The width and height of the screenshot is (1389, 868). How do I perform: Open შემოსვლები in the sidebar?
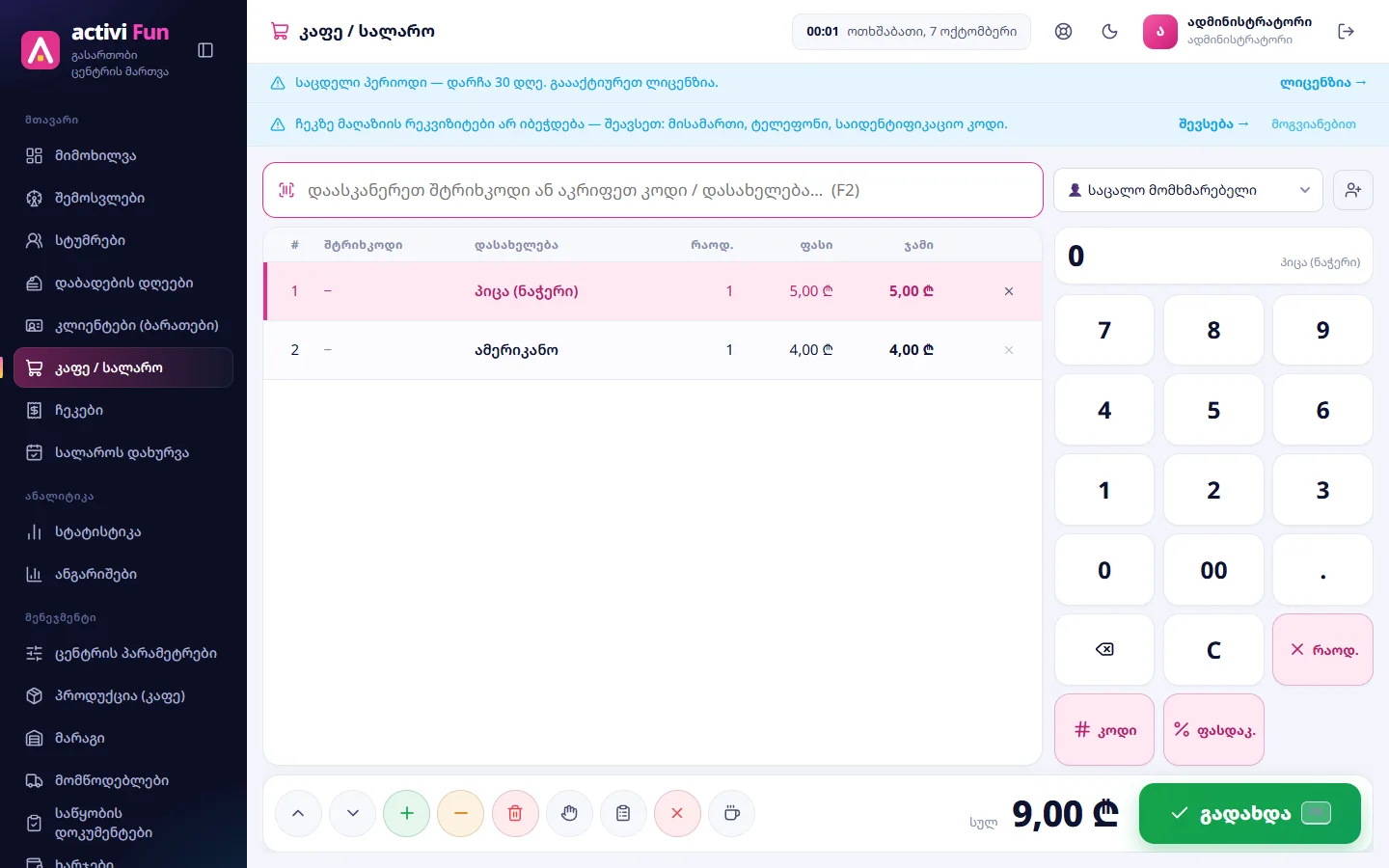123,198
